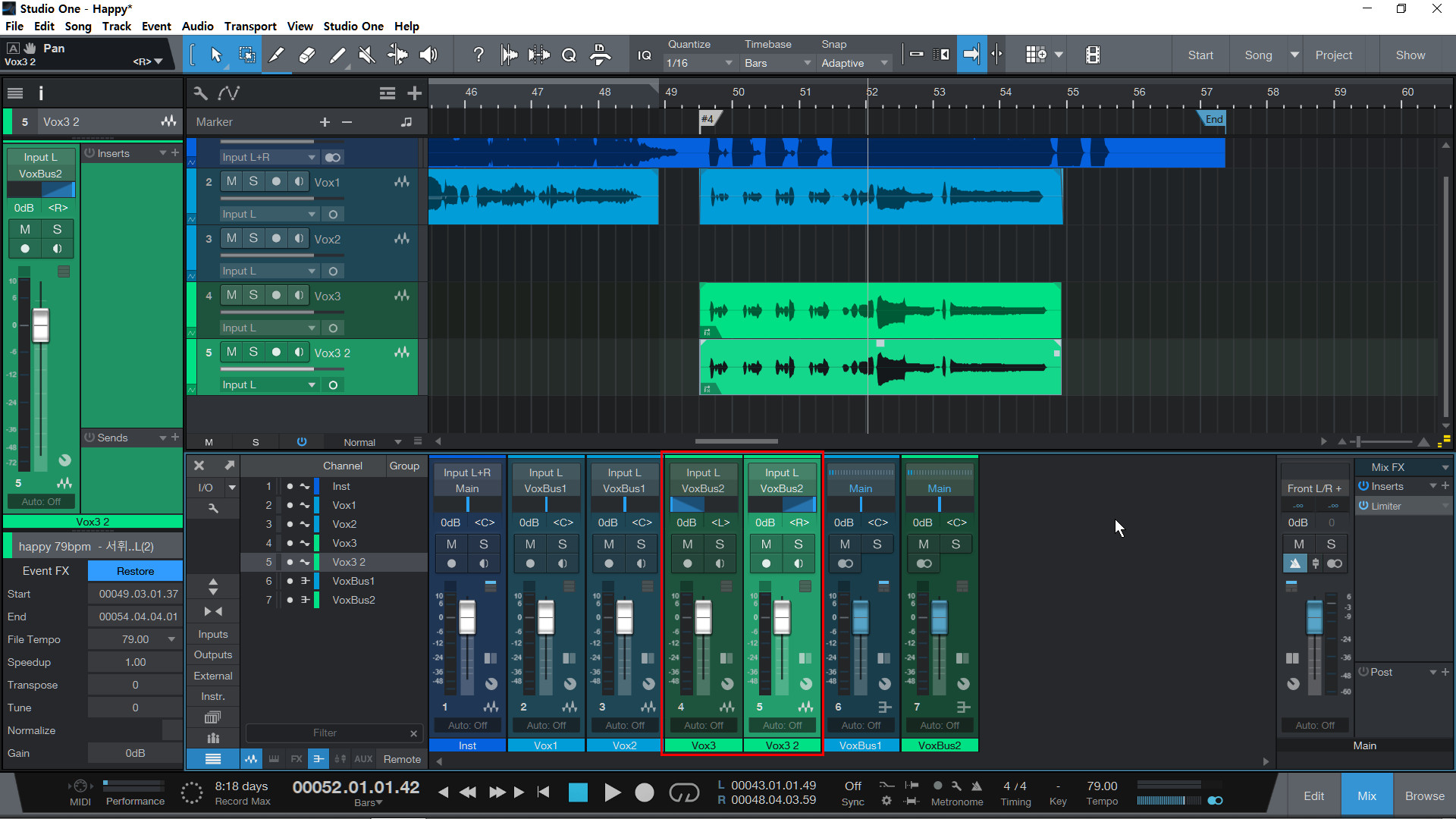This screenshot has width=1456, height=819.
Task: Open the Transport menu
Action: coord(249,26)
